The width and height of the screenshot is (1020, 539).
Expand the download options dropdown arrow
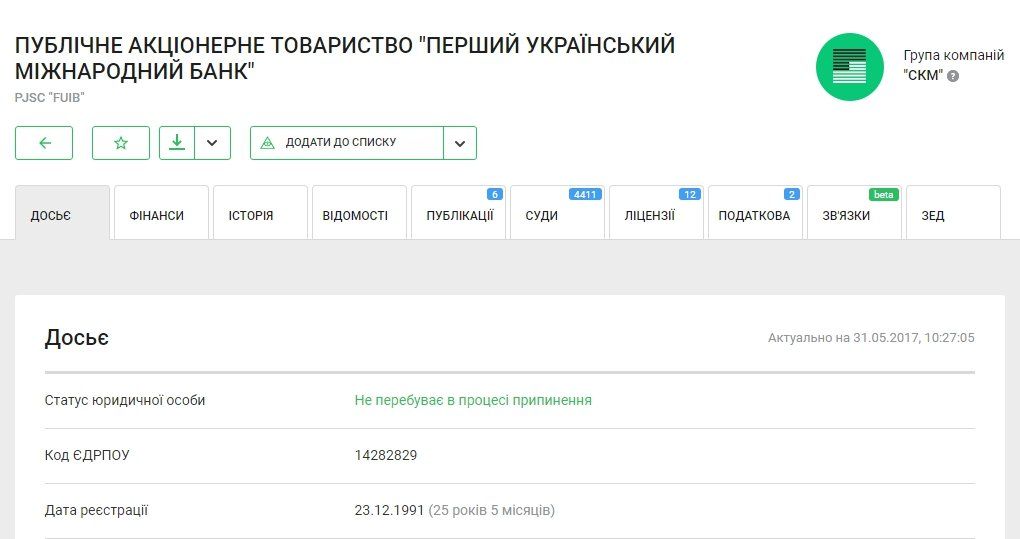pyautogui.click(x=212, y=143)
